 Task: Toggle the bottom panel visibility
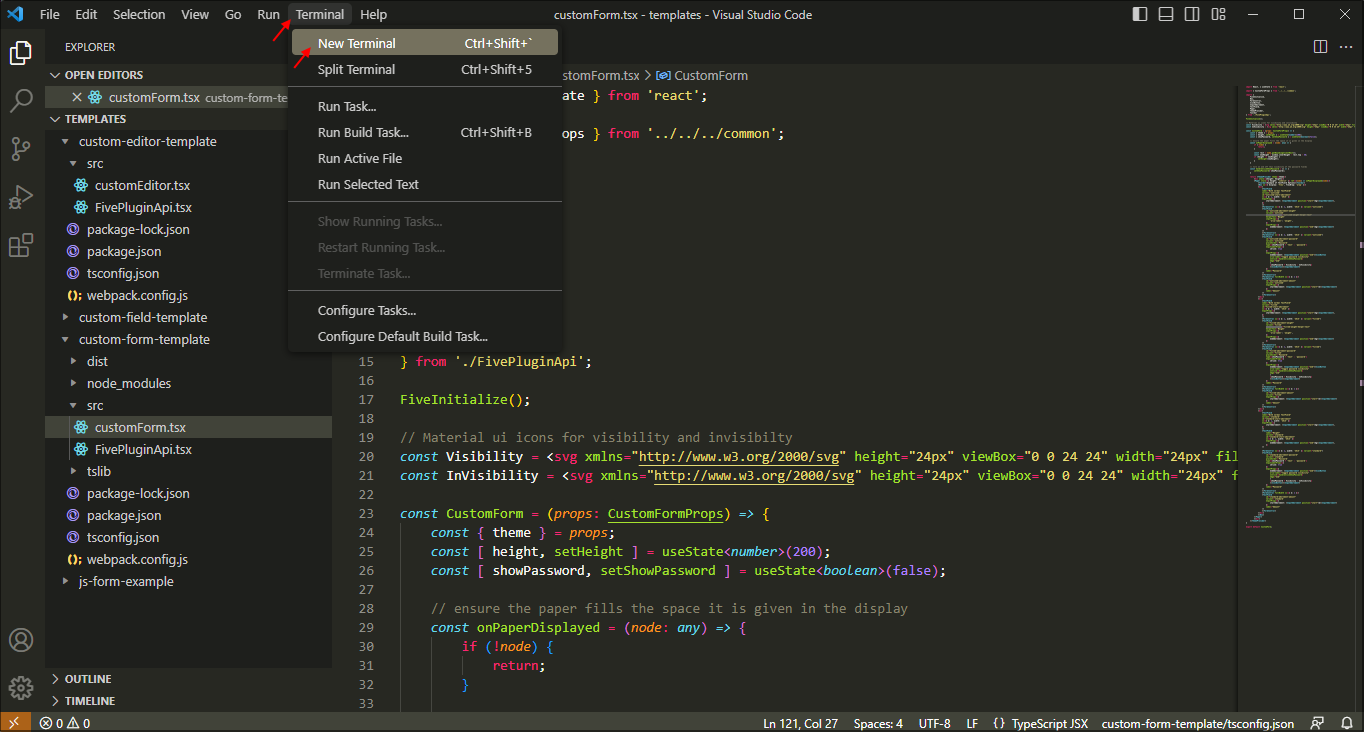1165,13
